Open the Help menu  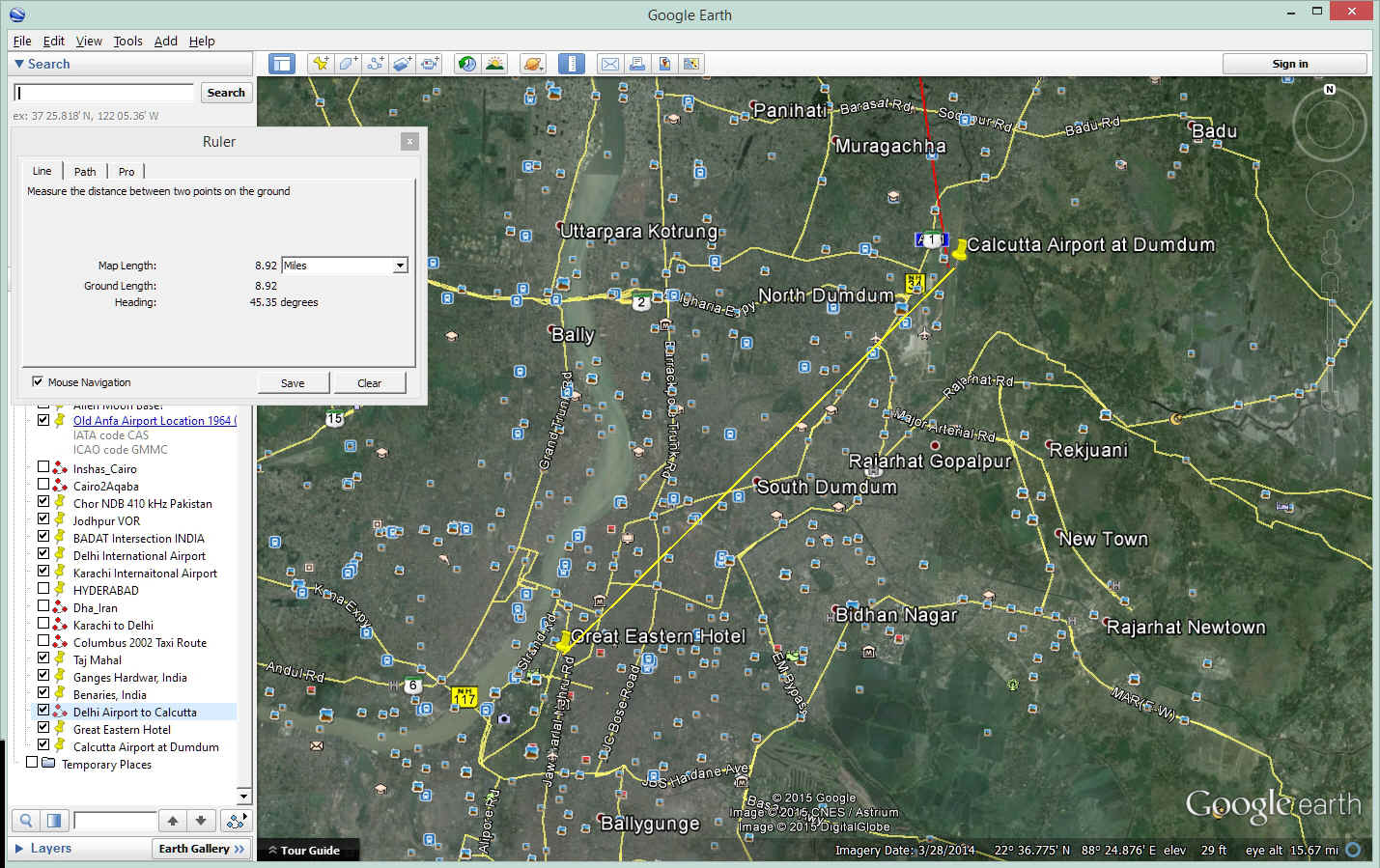202,41
